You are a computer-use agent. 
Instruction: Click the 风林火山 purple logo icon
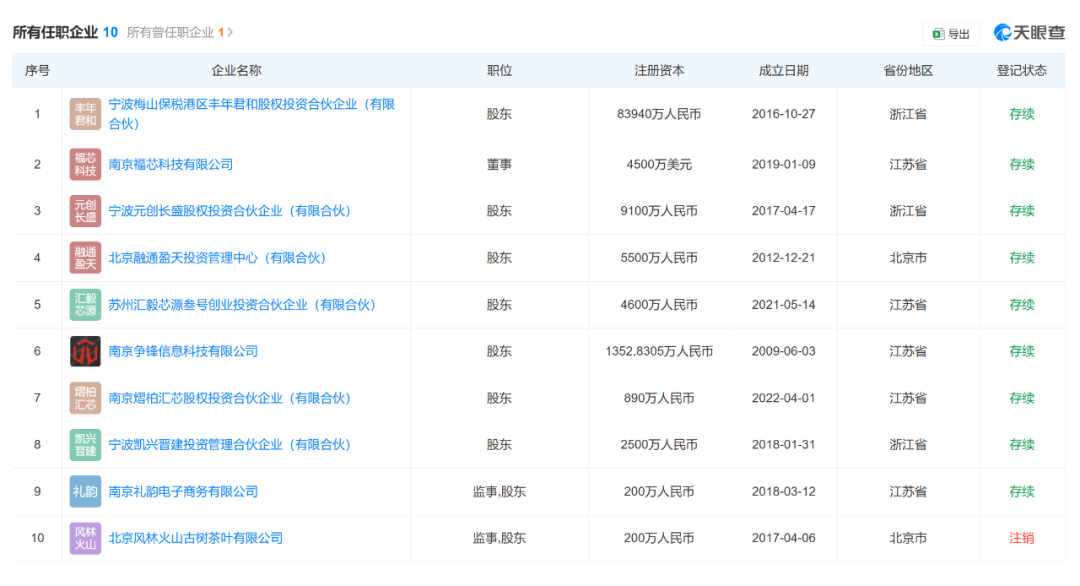pyautogui.click(x=85, y=538)
